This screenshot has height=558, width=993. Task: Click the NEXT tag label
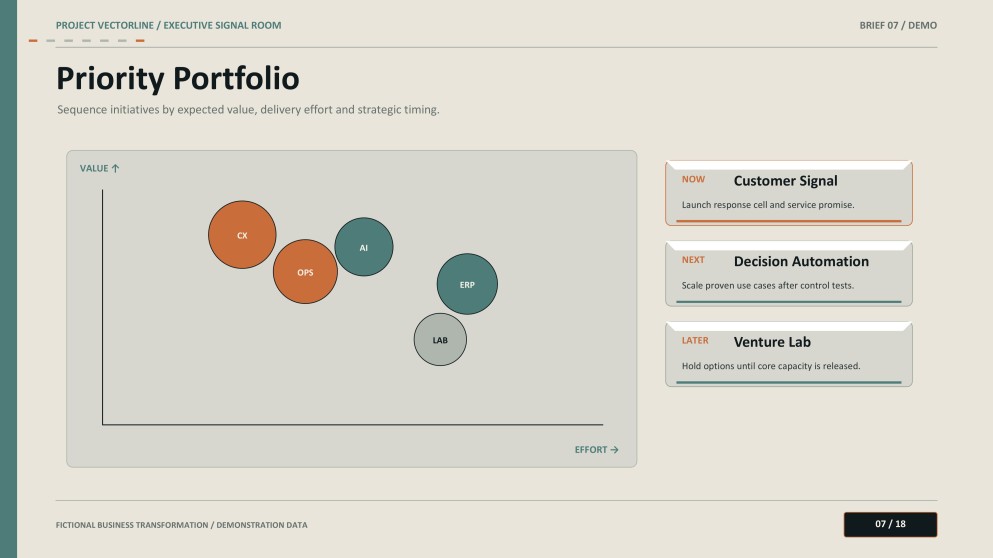tap(693, 260)
